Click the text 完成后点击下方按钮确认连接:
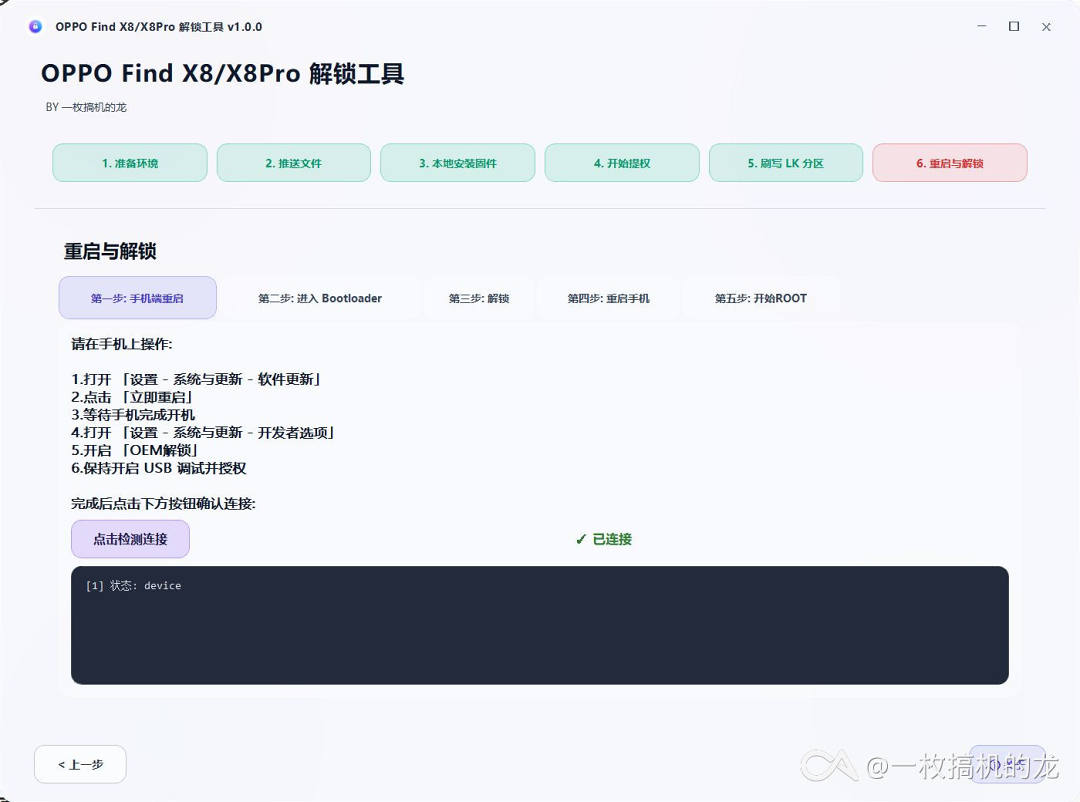Image resolution: width=1080 pixels, height=802 pixels. (x=163, y=504)
